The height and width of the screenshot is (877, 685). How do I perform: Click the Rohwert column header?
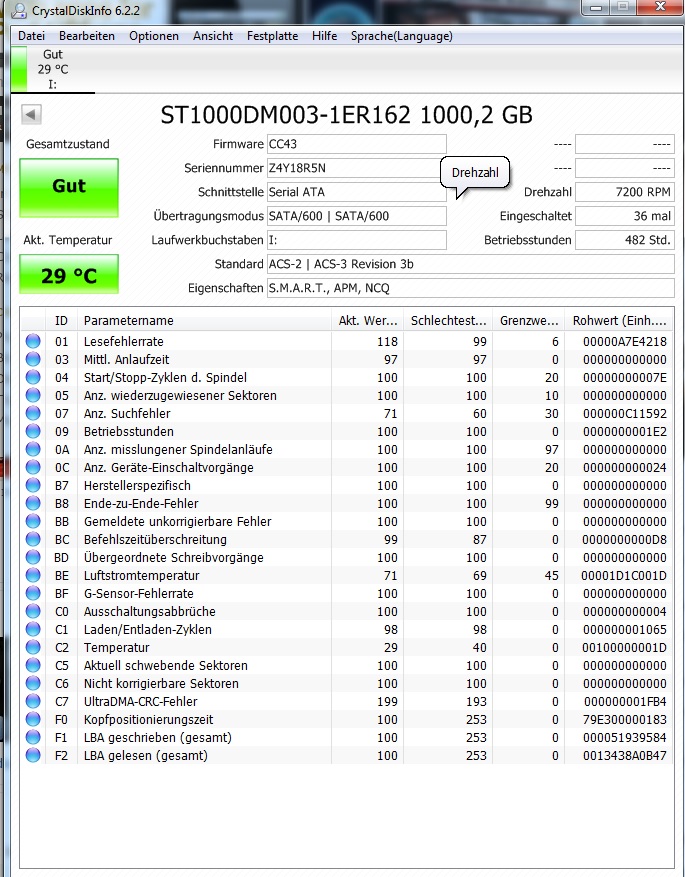619,320
